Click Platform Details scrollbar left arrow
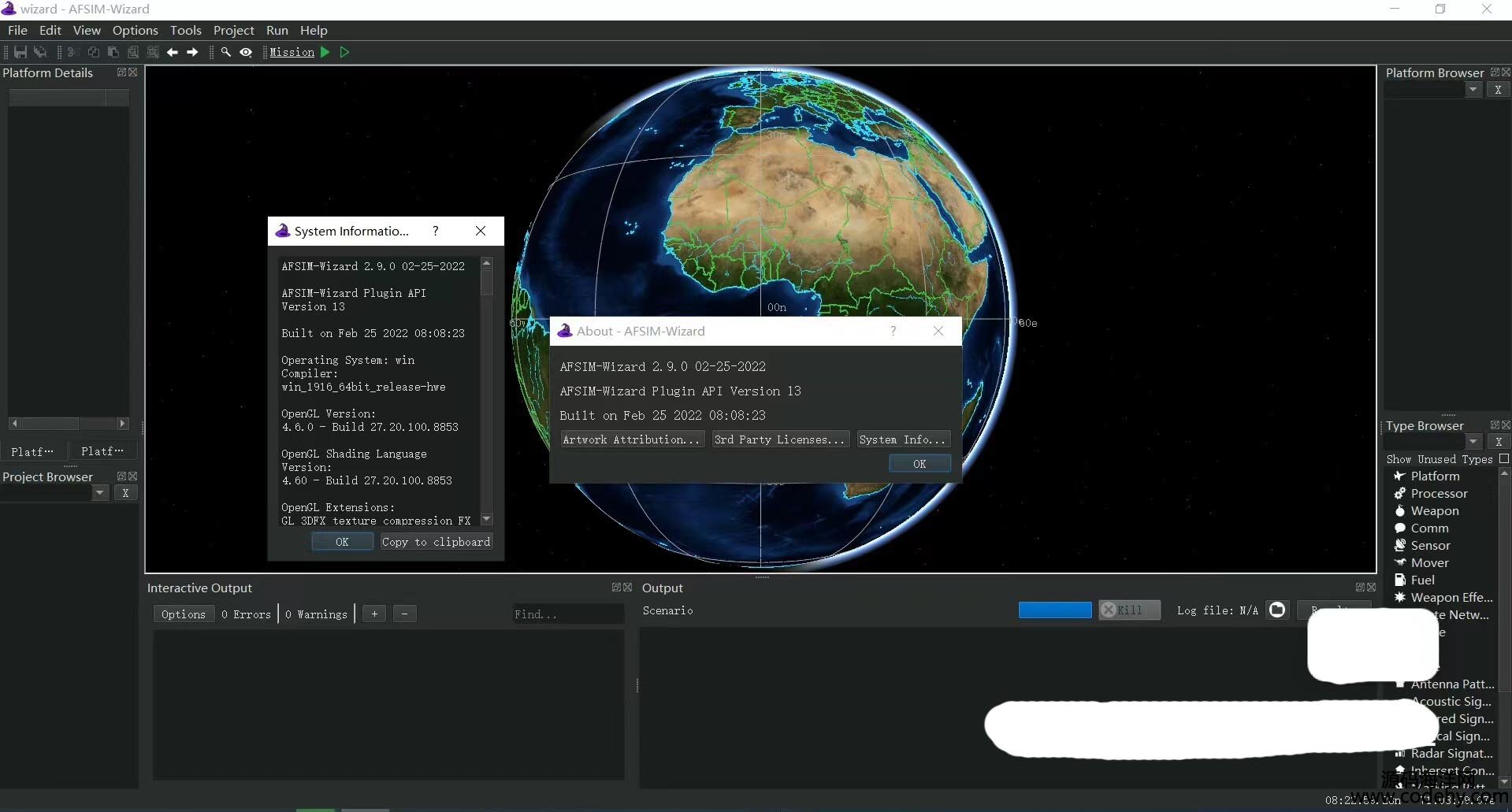Viewport: 1512px width, 812px height. point(14,424)
